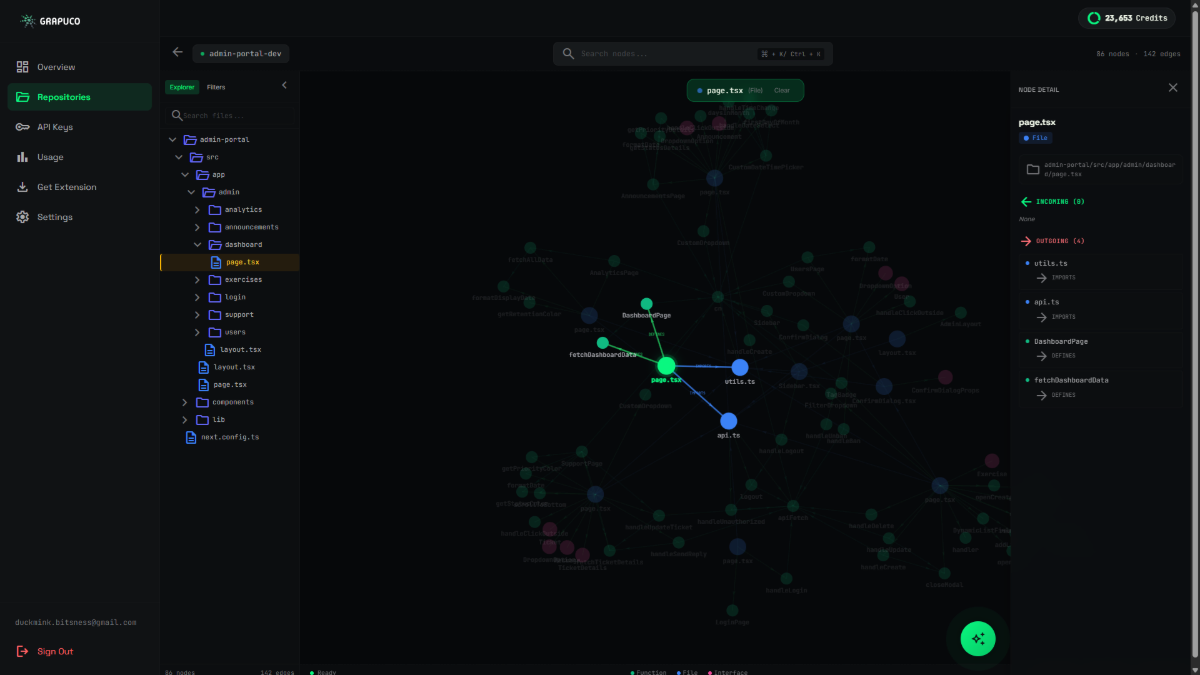Expand the support folder
The height and width of the screenshot is (675, 1200).
[197, 314]
